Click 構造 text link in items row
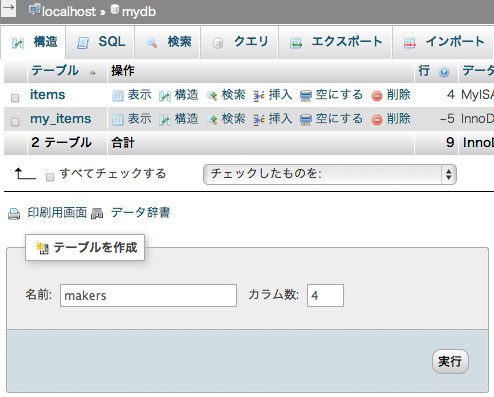 (187, 95)
